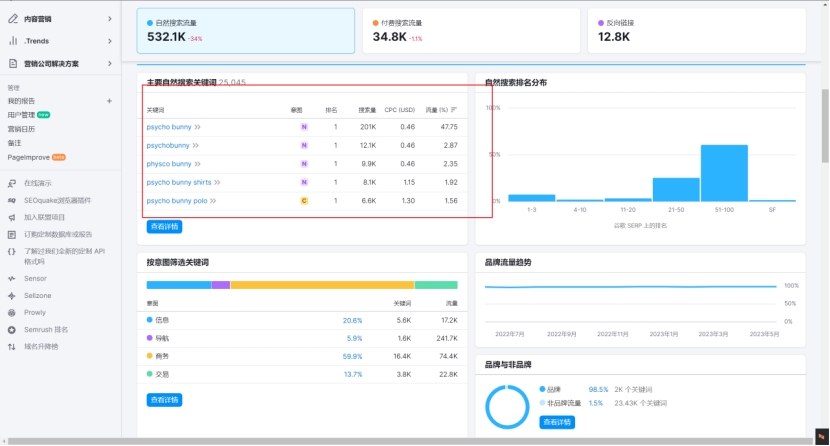
Task: Select the 自然搜索流量 tab card
Action: point(245,31)
